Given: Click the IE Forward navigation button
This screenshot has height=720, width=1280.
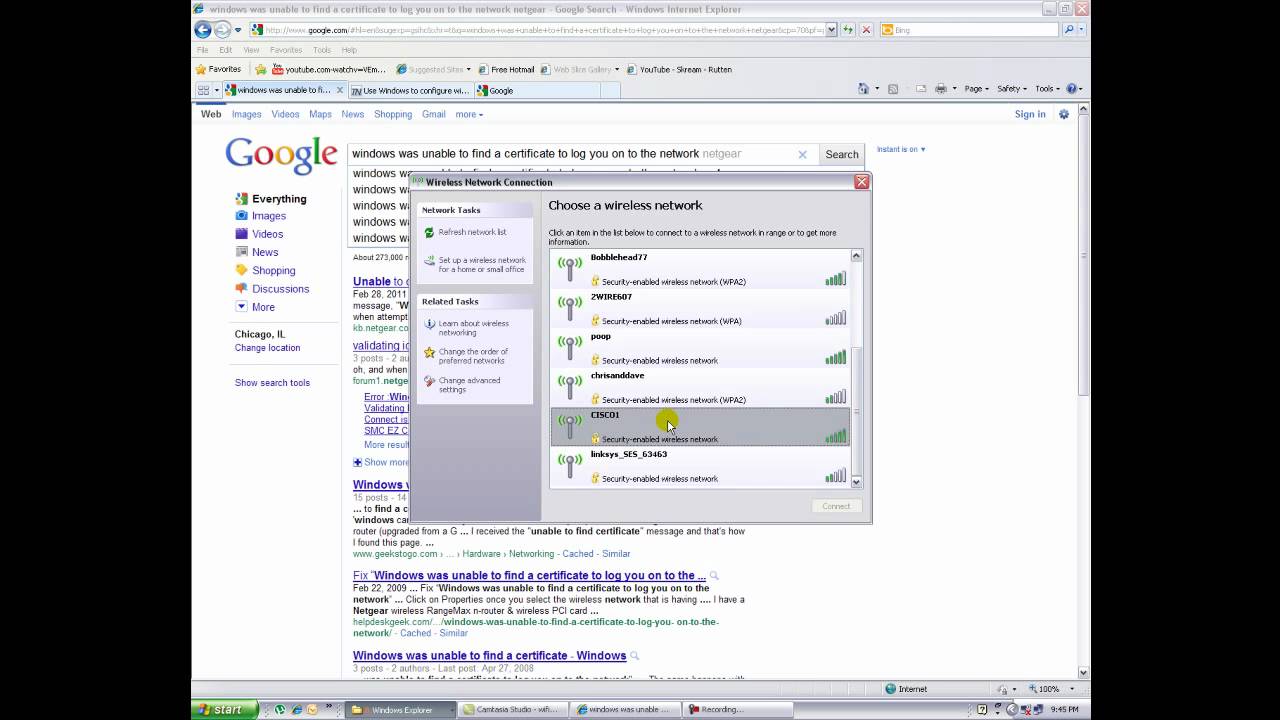Looking at the screenshot, I should pyautogui.click(x=223, y=30).
